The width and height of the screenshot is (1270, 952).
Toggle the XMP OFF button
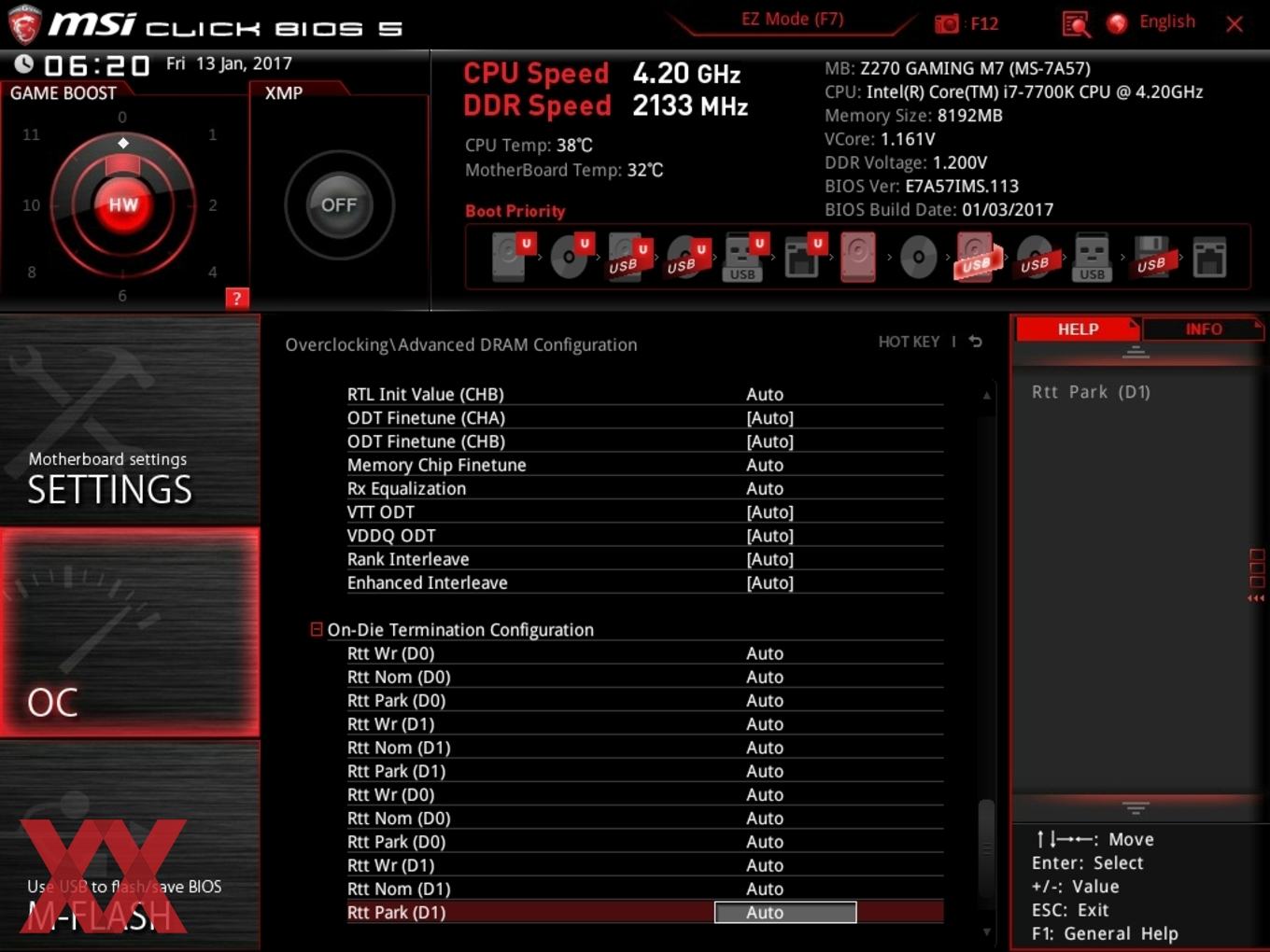[x=339, y=204]
